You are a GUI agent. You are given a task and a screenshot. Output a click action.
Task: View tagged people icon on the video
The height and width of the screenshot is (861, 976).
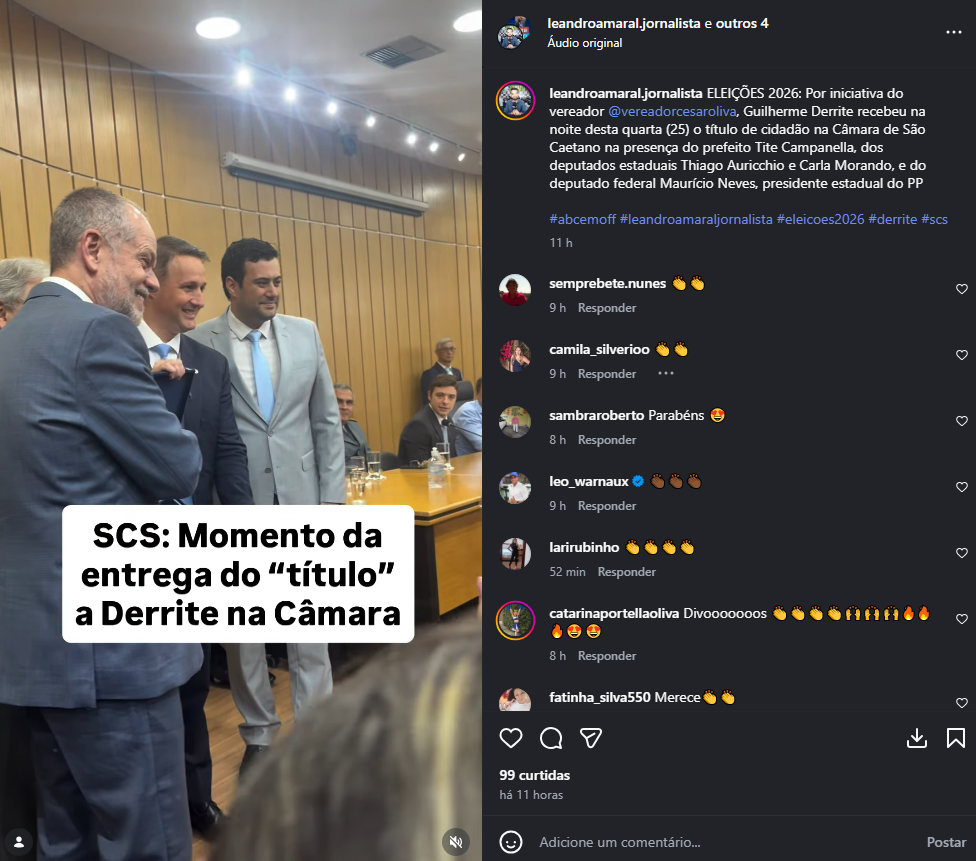coord(19,842)
